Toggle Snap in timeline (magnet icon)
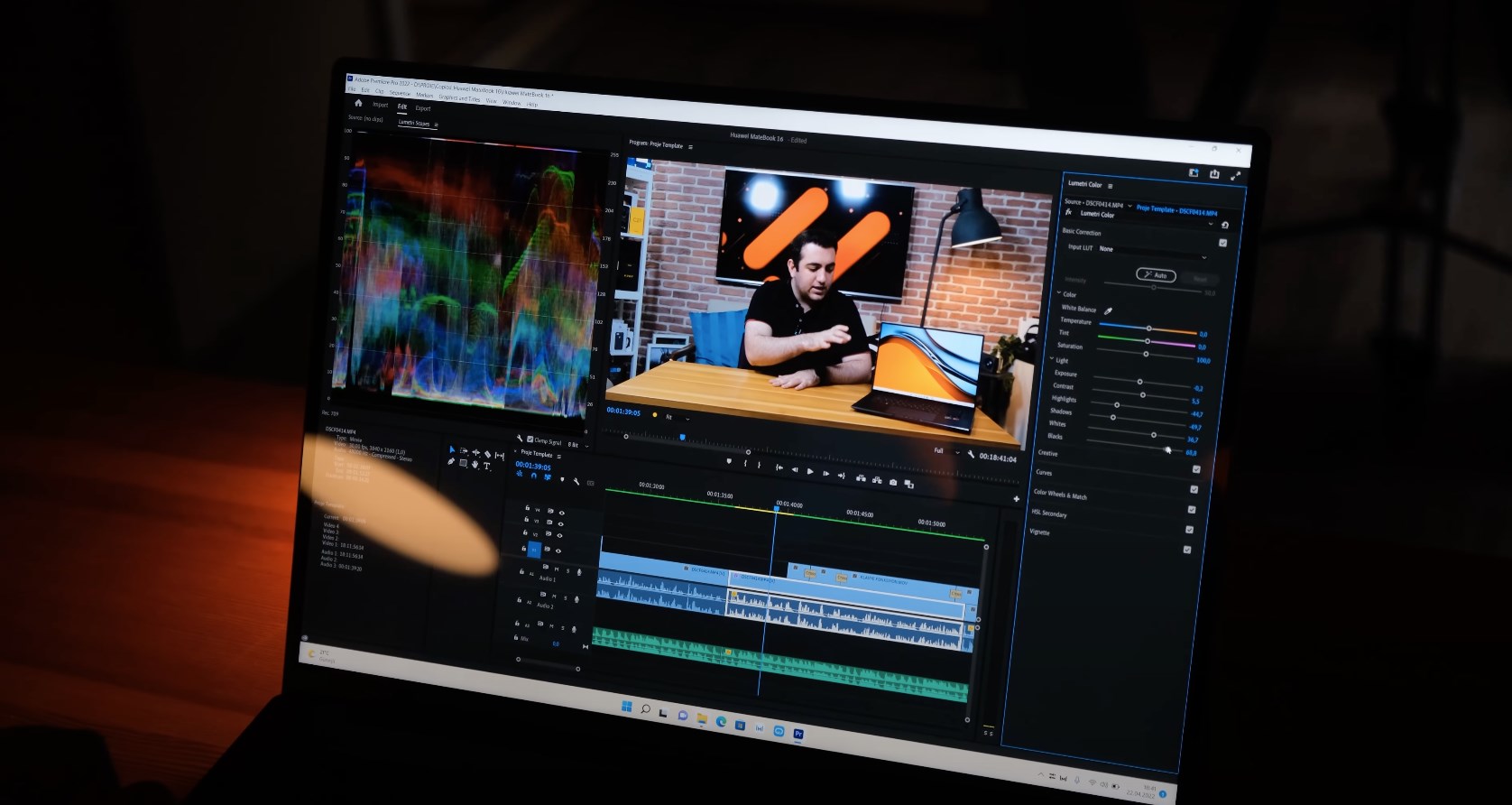The width and height of the screenshot is (1512, 805). coord(533,476)
